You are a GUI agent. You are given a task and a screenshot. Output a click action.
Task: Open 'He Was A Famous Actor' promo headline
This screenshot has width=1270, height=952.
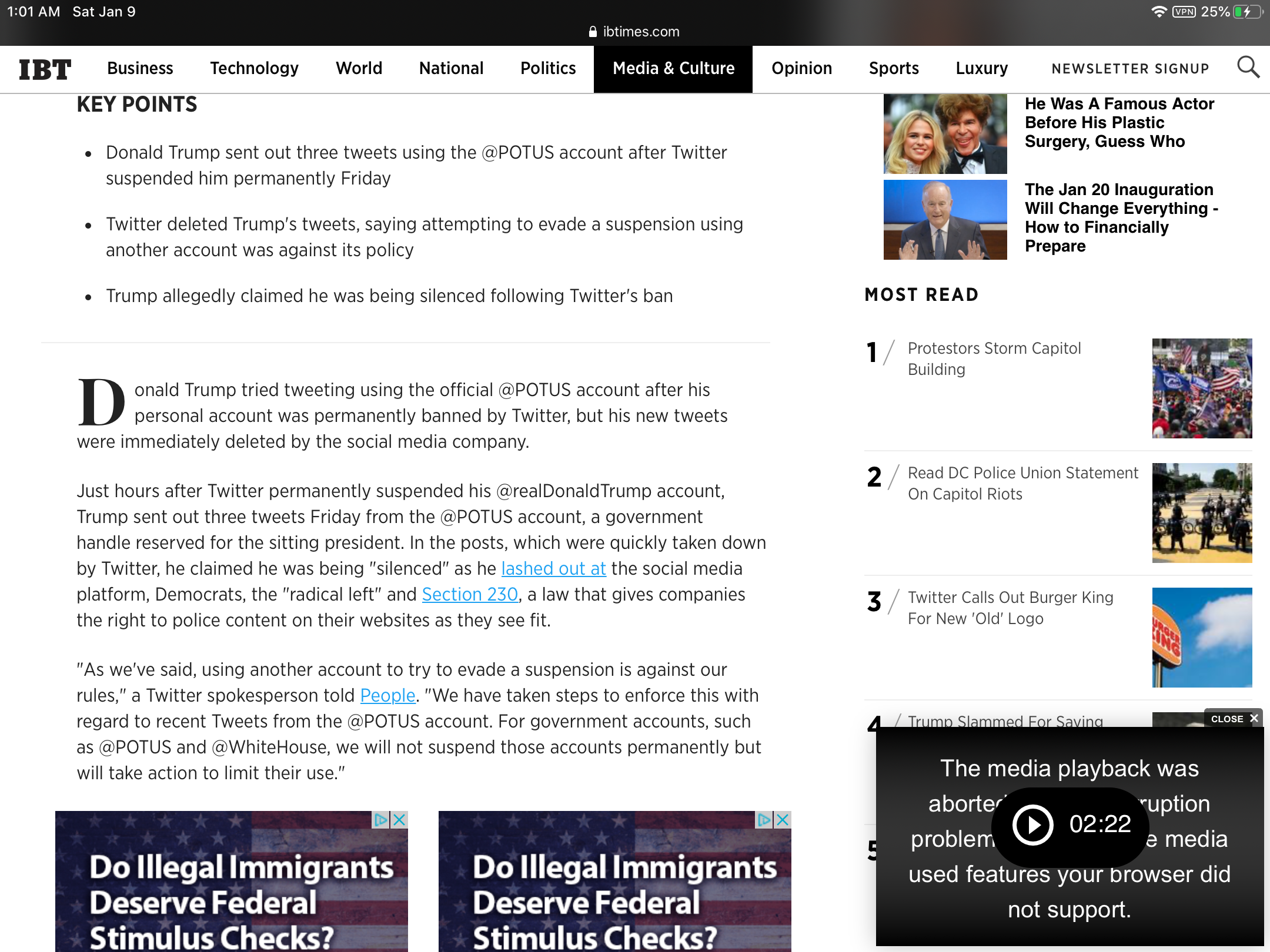(x=1119, y=122)
